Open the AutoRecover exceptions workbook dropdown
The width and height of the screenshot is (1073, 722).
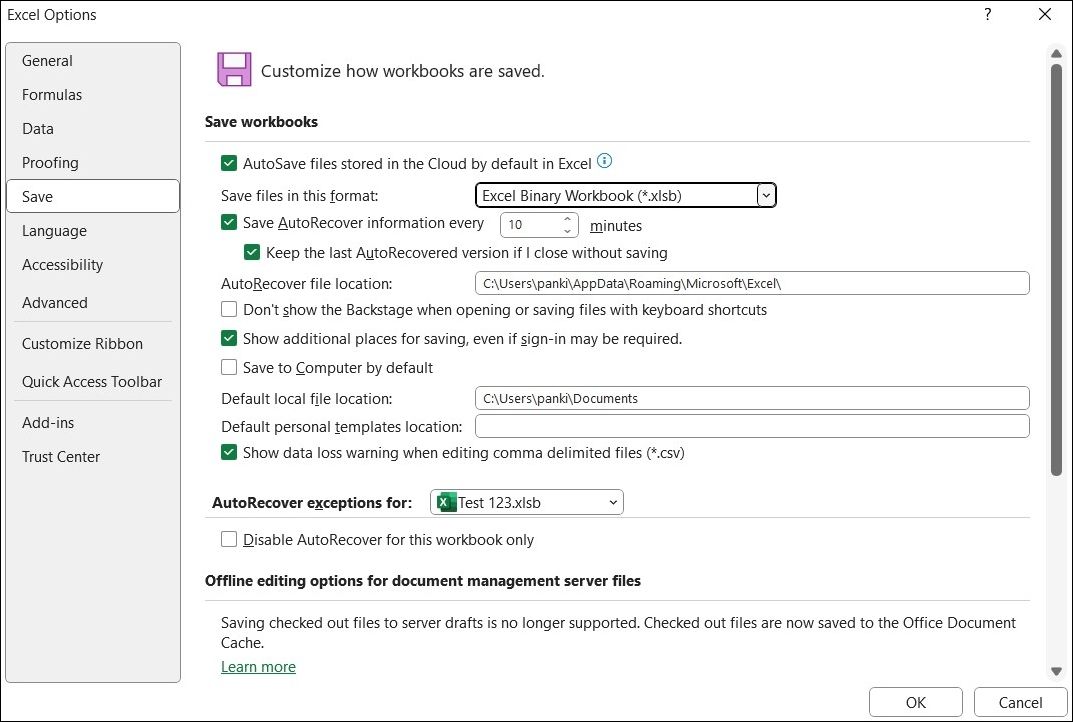pos(612,502)
